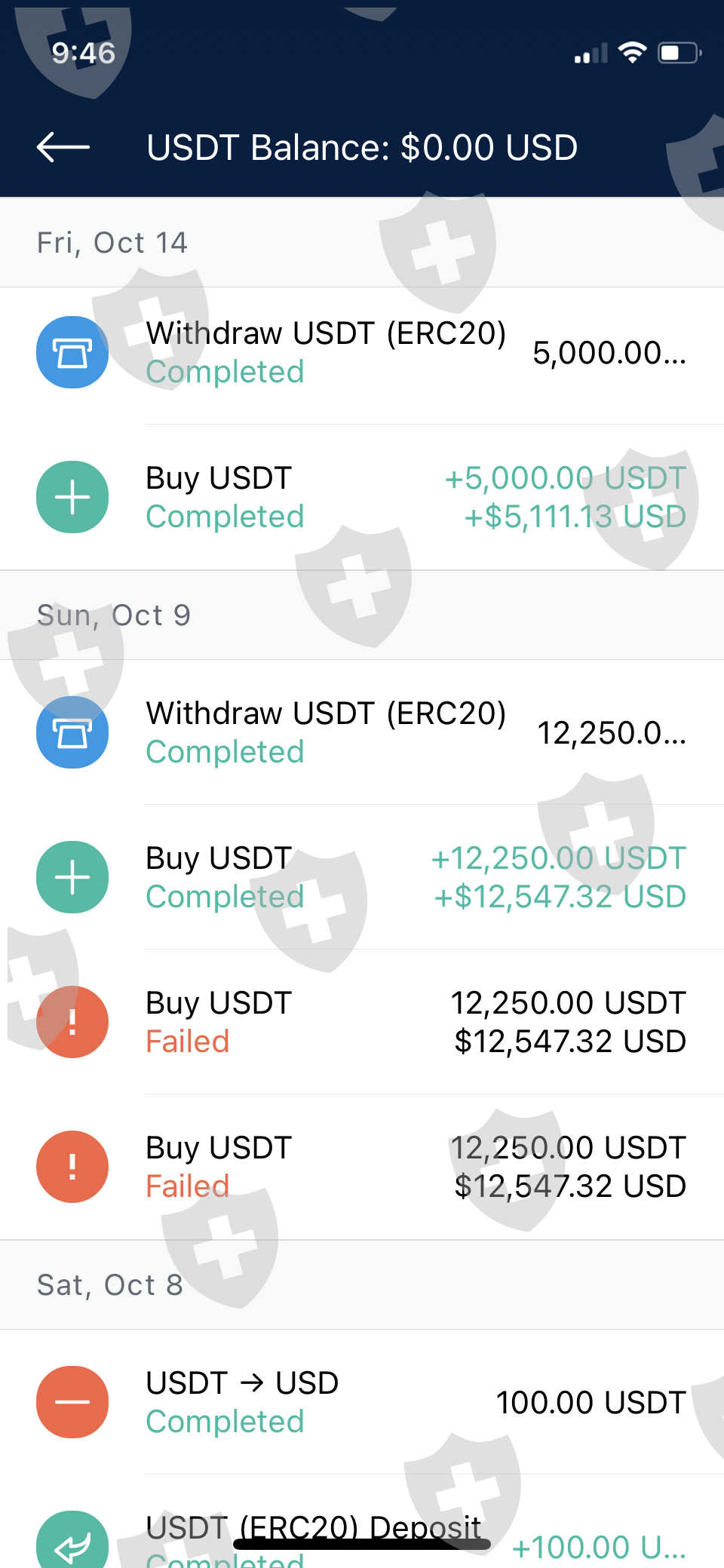724x1568 pixels.
Task: Tap the 100.00 USDT conversion amount
Action: click(x=591, y=1403)
